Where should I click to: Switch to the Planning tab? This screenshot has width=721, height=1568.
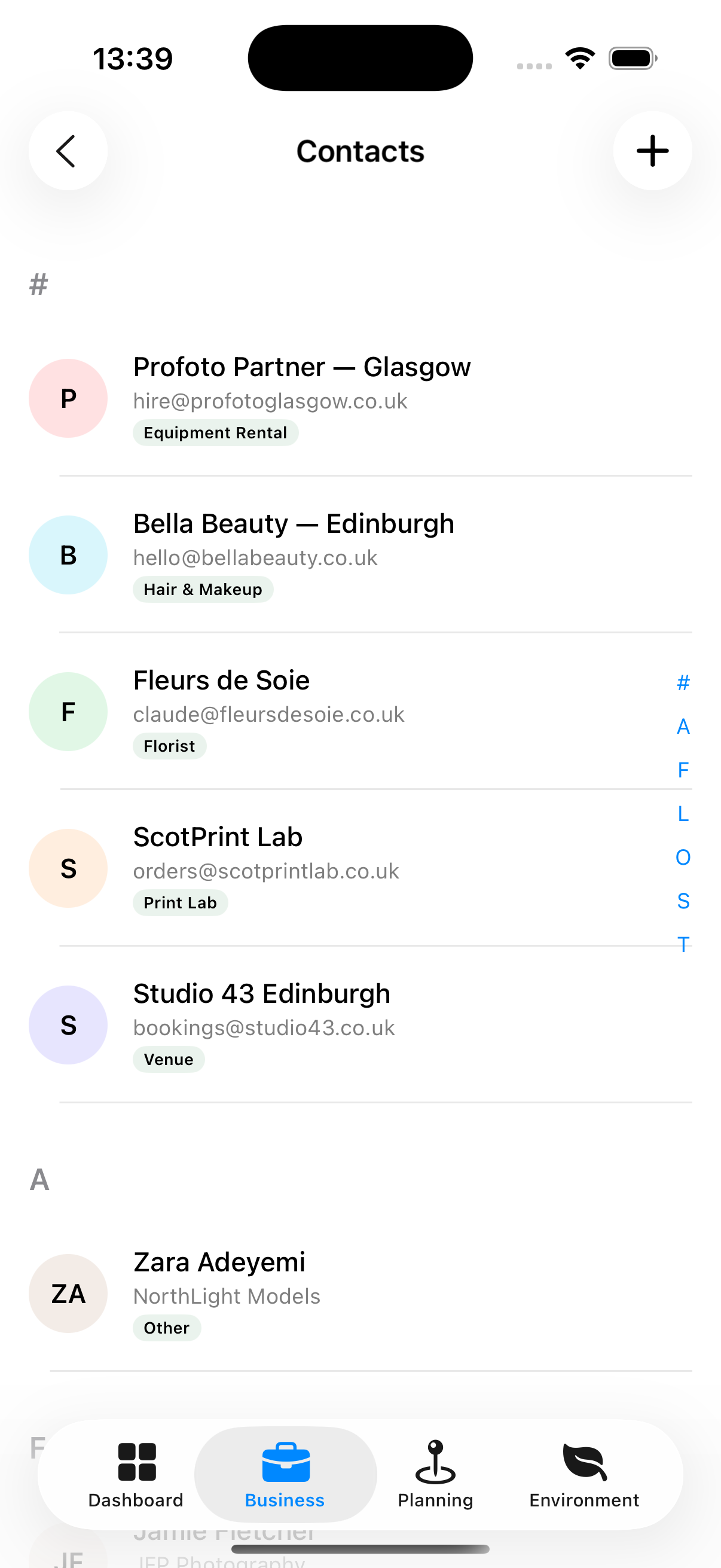[x=435, y=1474]
